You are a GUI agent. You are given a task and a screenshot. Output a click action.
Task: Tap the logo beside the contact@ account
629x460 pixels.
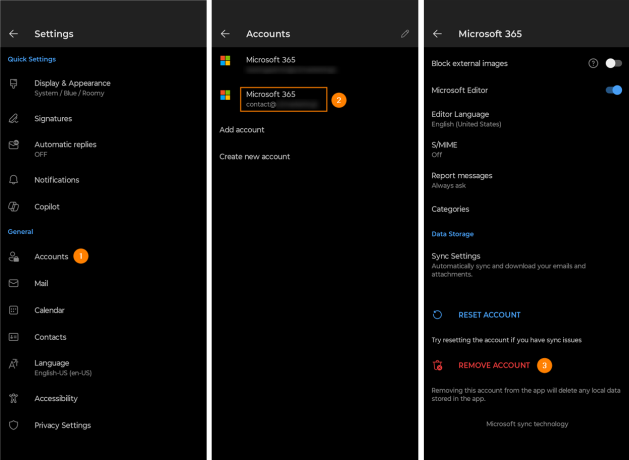click(225, 95)
